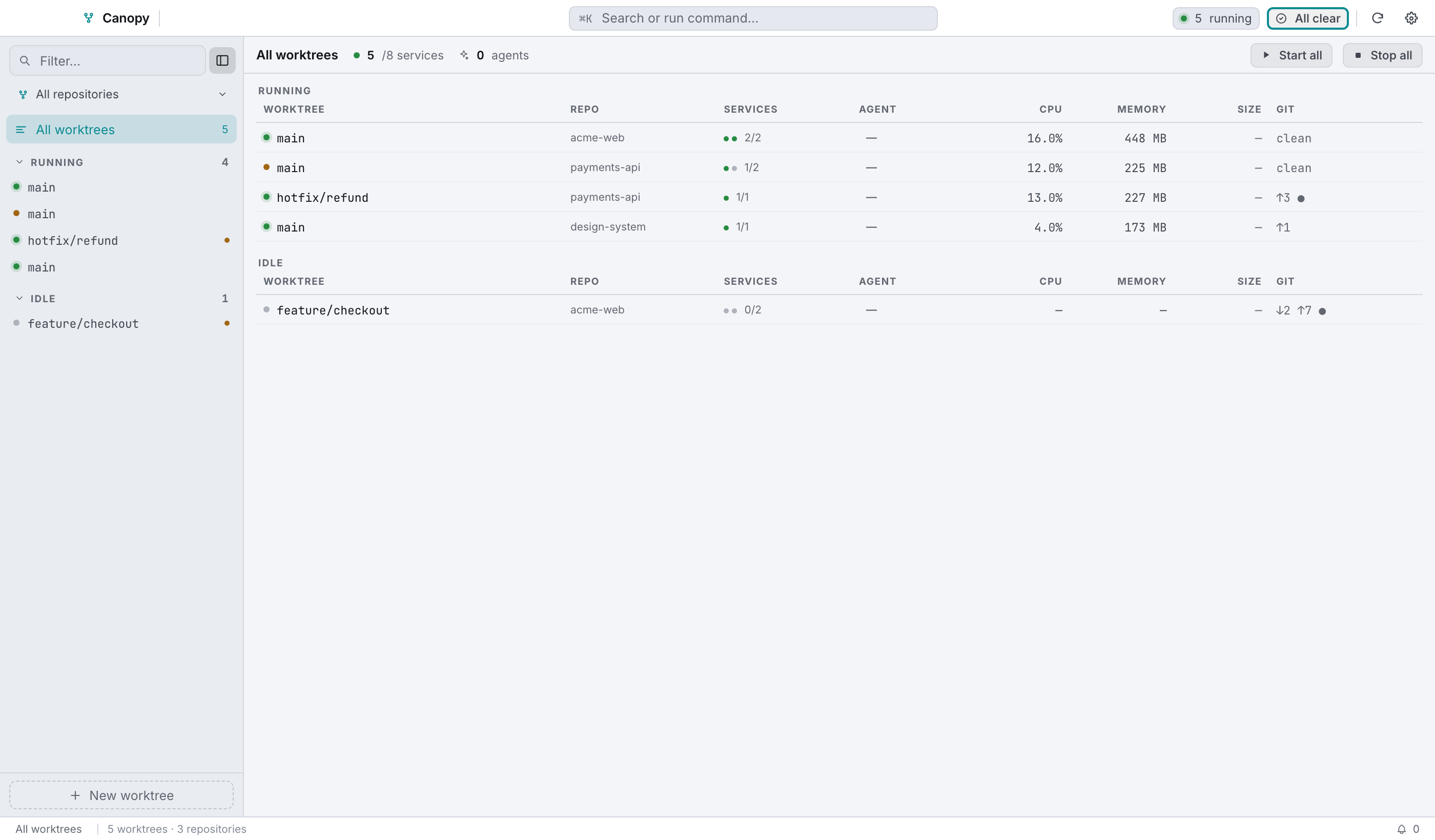Image resolution: width=1435 pixels, height=840 pixels.
Task: Click the sparkle agents icon in header
Action: point(465,55)
